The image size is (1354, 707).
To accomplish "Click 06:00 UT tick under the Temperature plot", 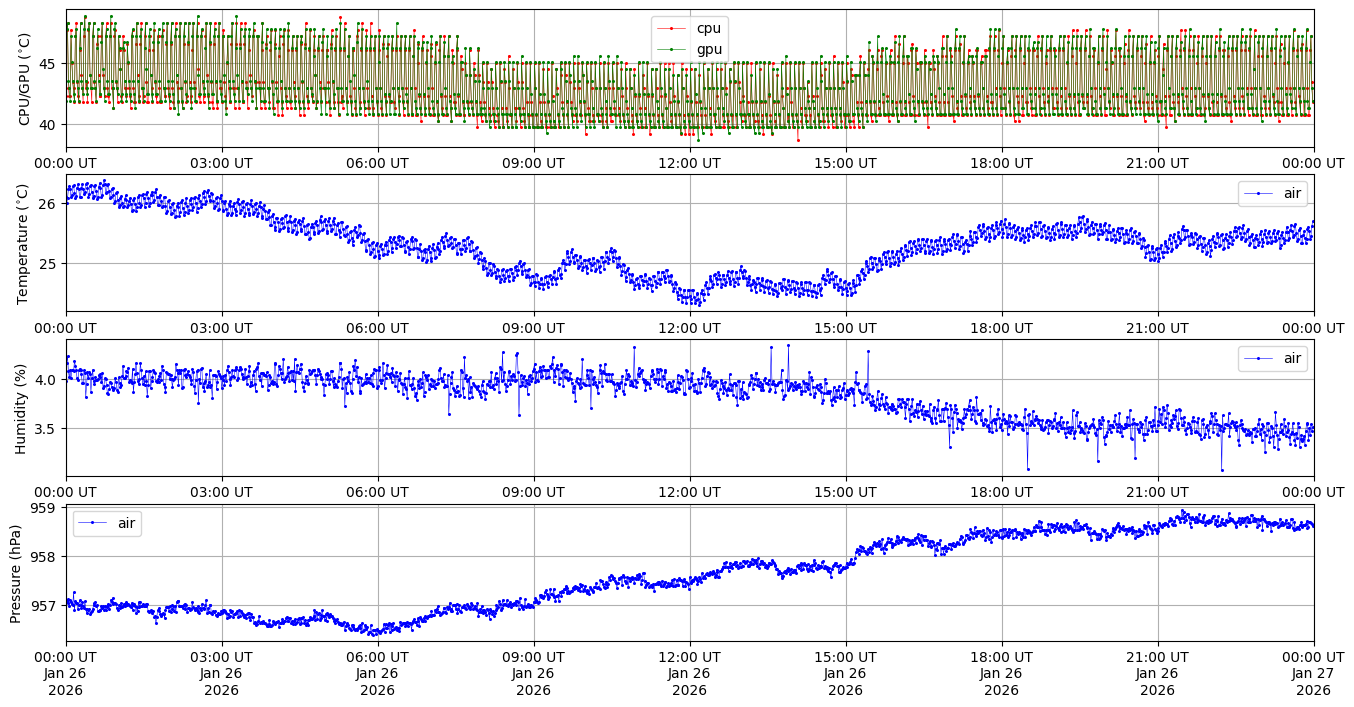I will point(377,327).
